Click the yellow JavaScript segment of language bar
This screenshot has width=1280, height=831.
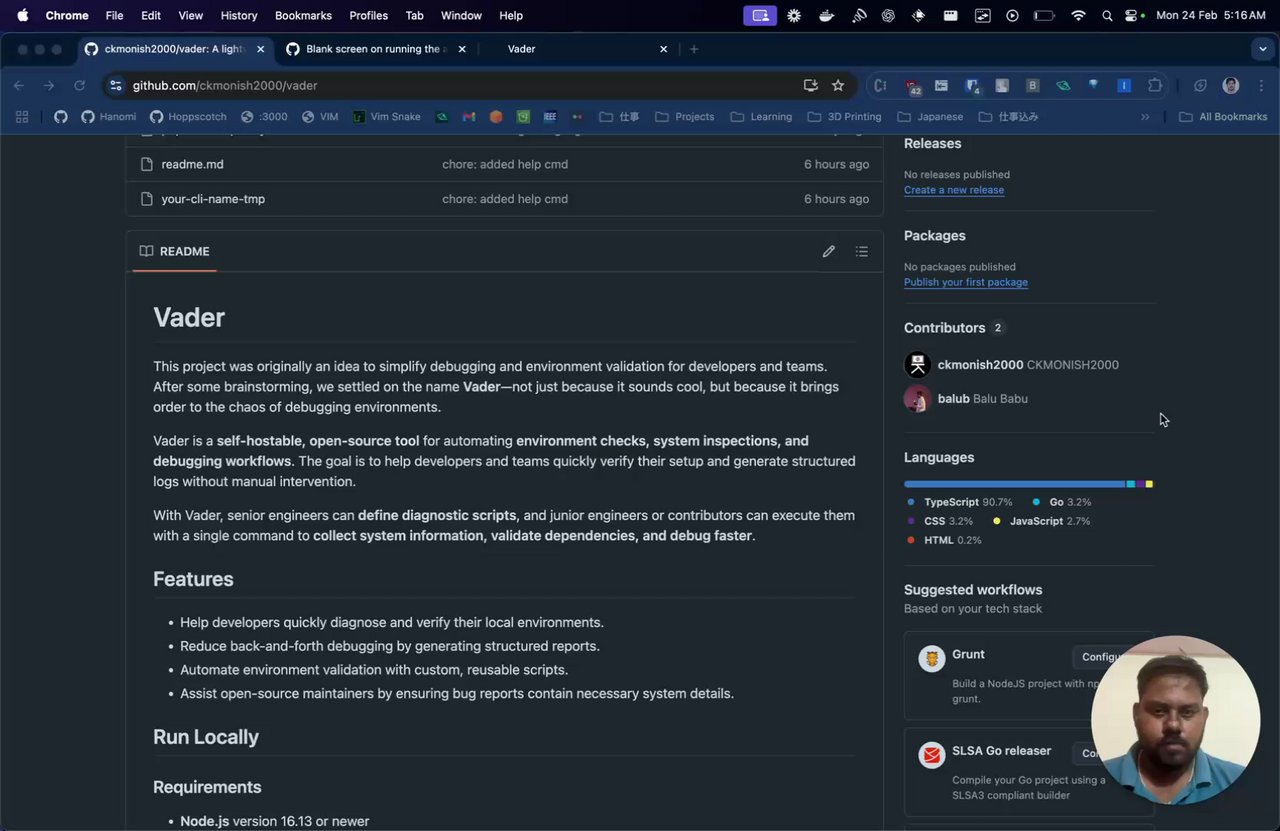1149,484
